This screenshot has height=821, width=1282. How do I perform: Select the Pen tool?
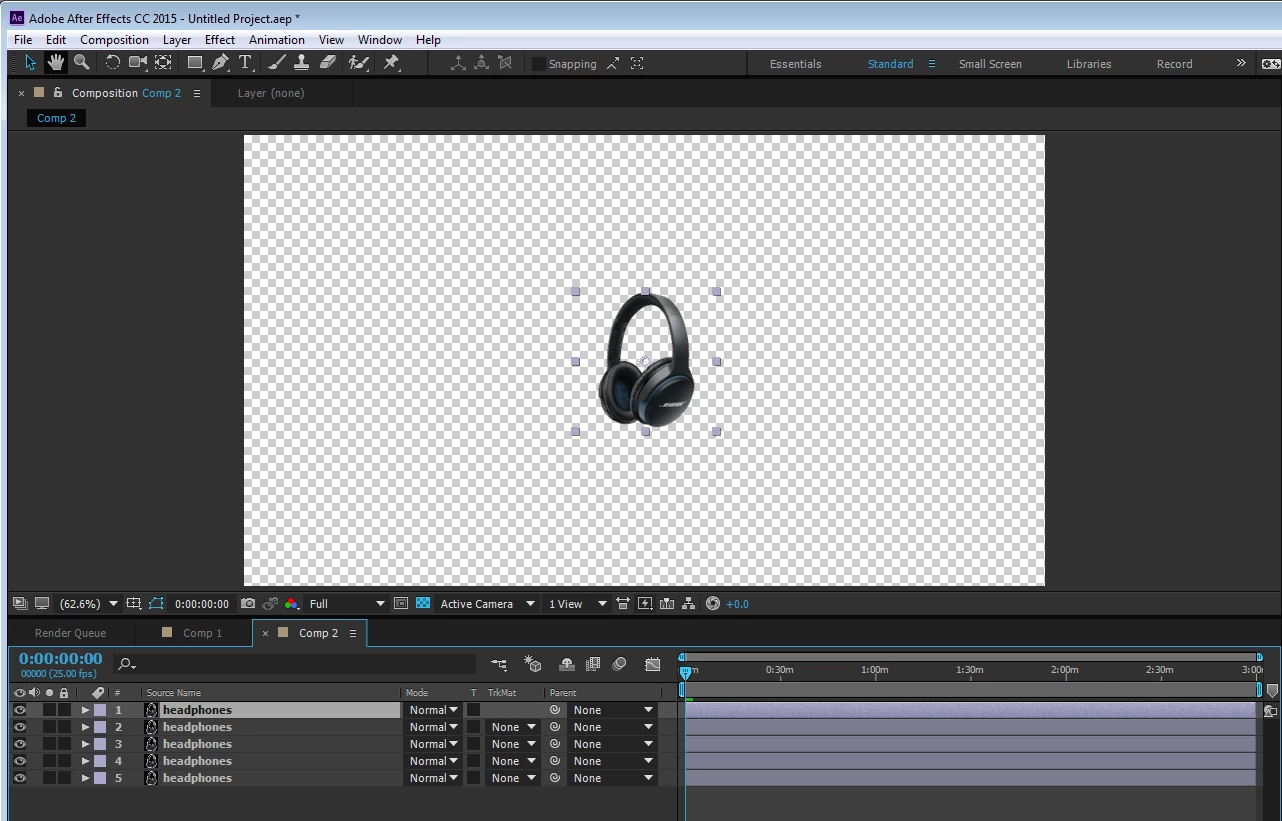(x=220, y=62)
